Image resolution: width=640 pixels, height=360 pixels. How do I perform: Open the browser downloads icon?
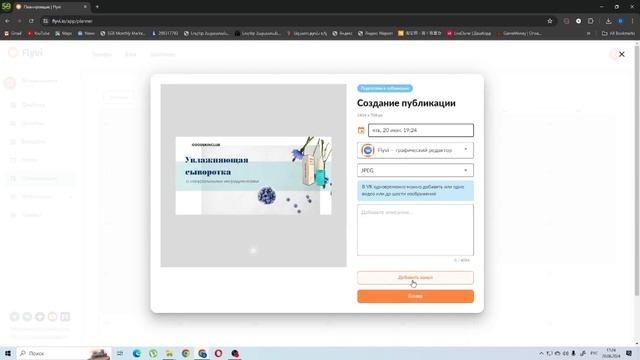tap(608, 21)
